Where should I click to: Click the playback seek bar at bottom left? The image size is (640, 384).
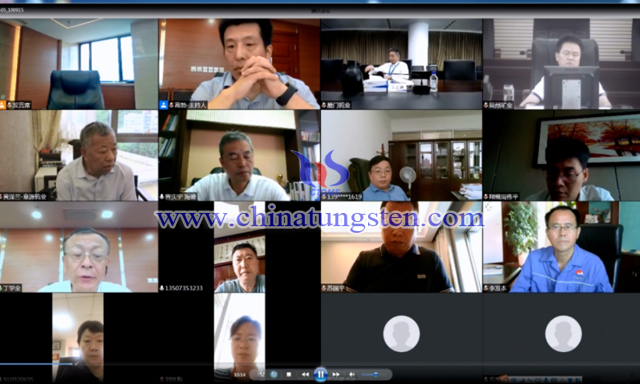(x=37, y=364)
